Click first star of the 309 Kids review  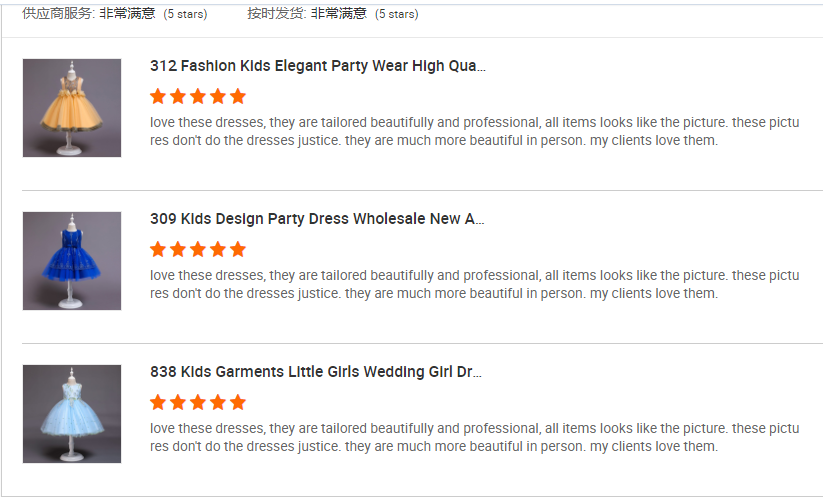pyautogui.click(x=158, y=250)
